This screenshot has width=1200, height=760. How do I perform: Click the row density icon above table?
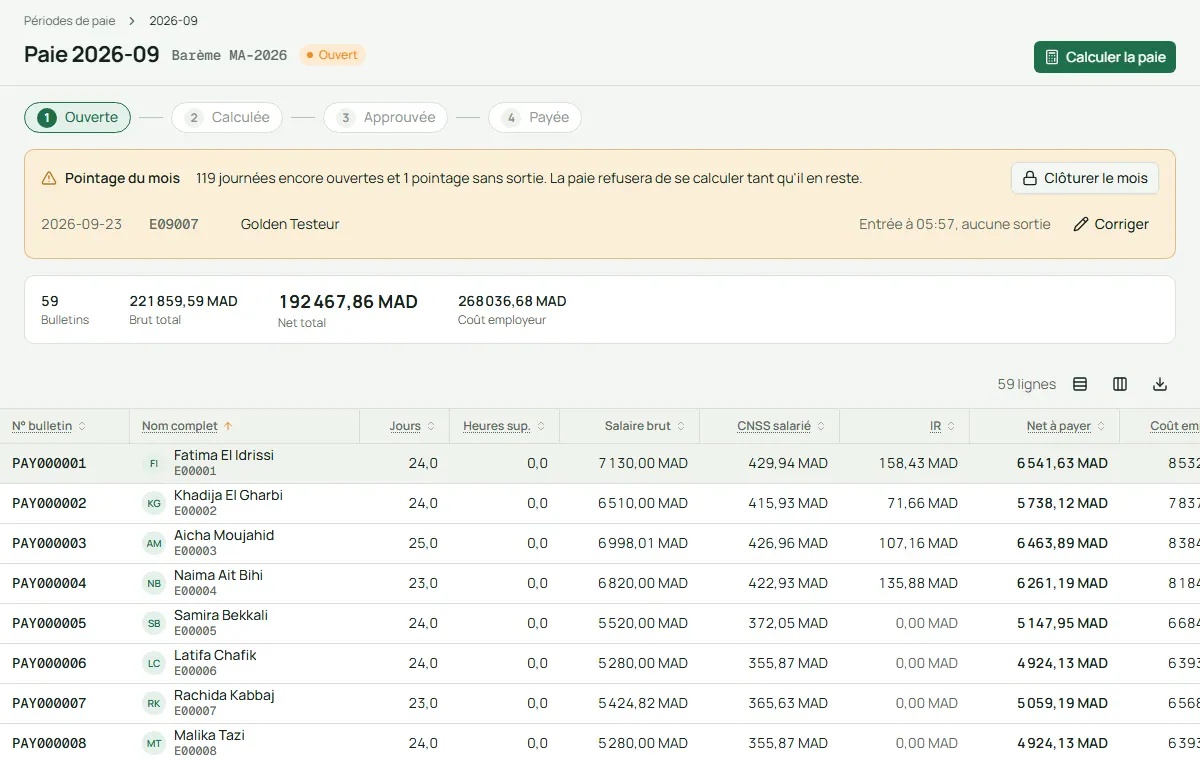1080,384
